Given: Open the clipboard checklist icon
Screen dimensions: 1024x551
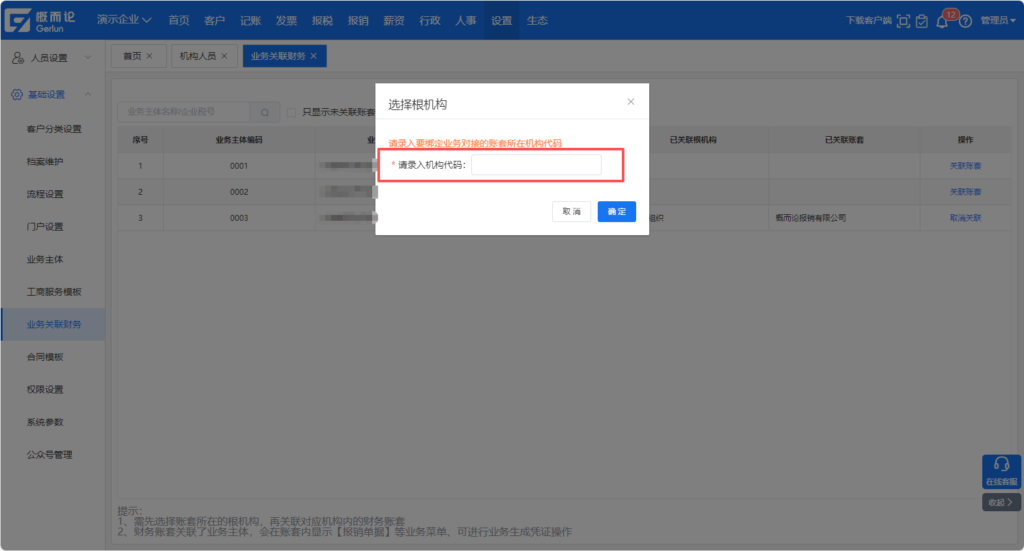Looking at the screenshot, I should point(922,21).
